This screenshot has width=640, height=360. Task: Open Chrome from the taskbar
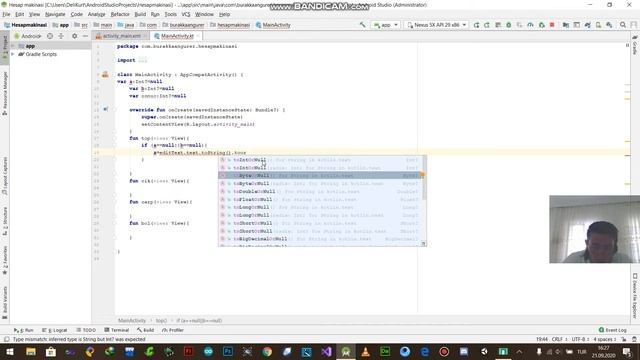pyautogui.click(x=267, y=351)
